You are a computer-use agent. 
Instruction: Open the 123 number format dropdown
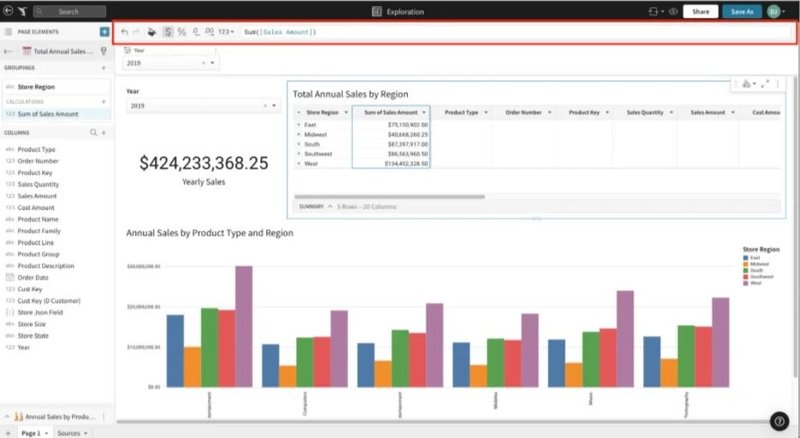(226, 32)
